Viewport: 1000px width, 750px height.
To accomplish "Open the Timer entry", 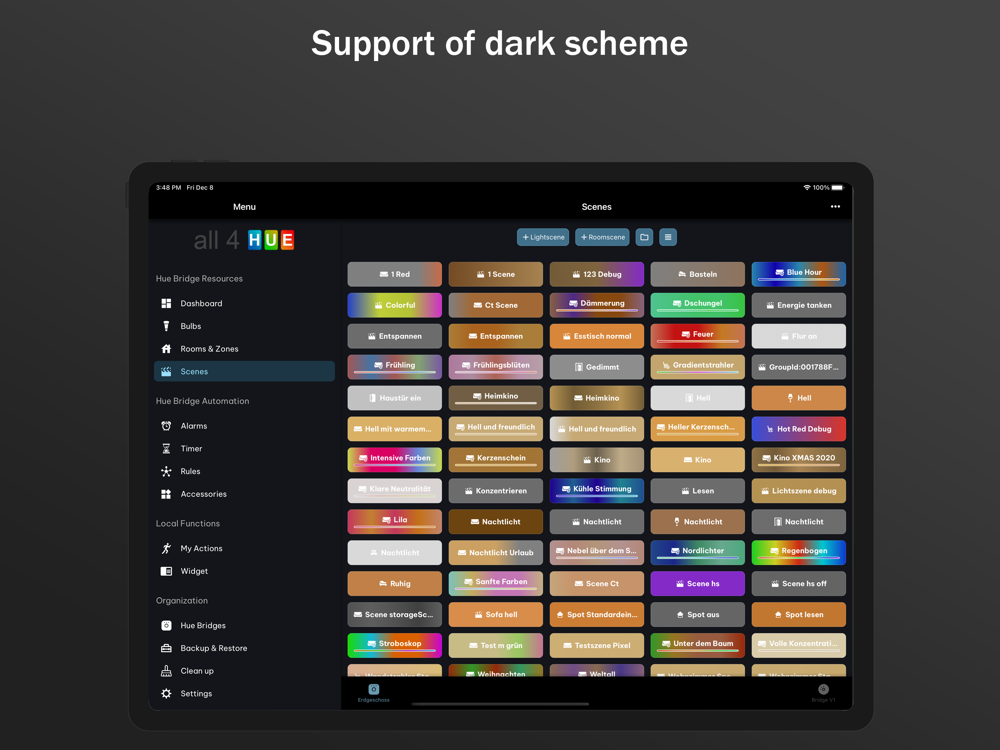I will (244, 448).
